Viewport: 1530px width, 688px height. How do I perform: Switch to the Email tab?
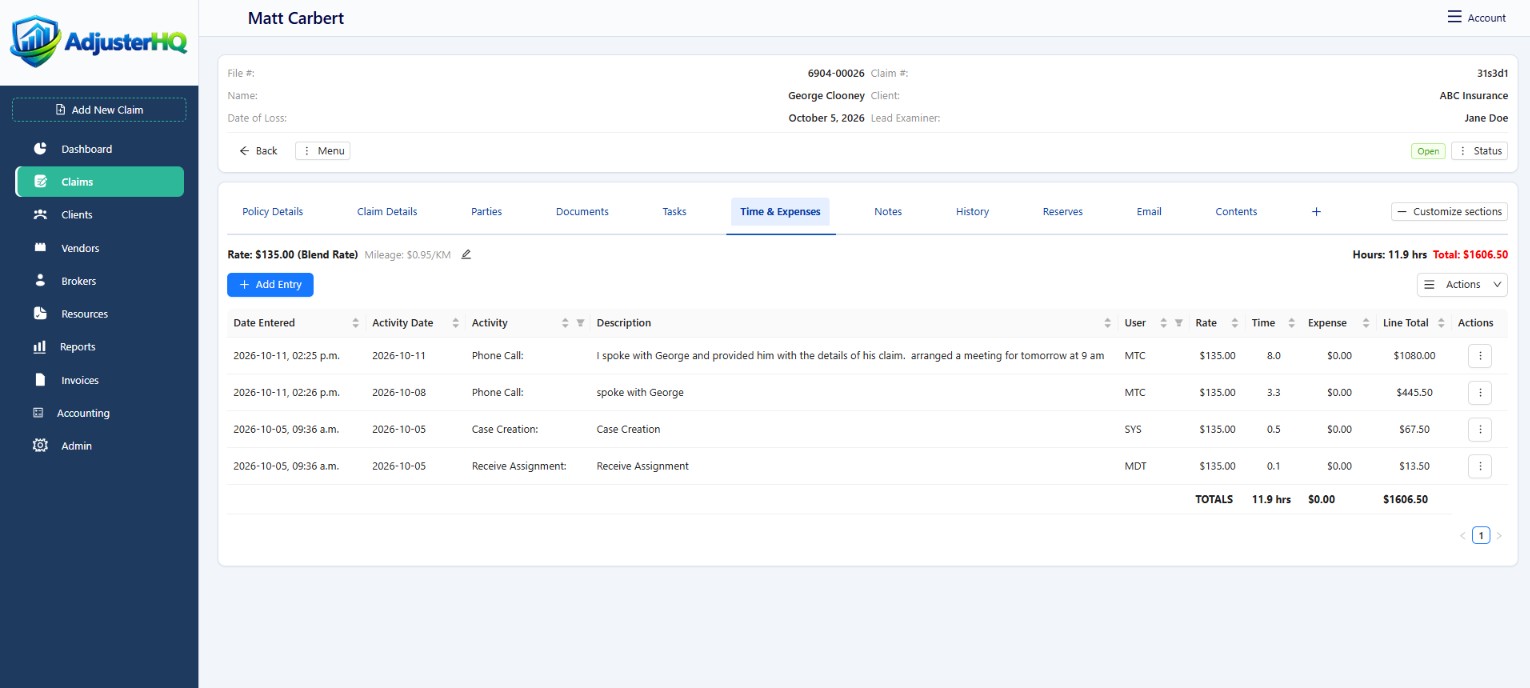point(1149,212)
